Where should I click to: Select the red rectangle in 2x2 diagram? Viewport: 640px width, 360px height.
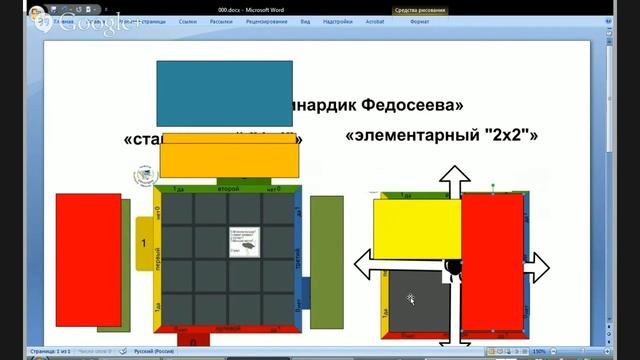click(x=493, y=262)
